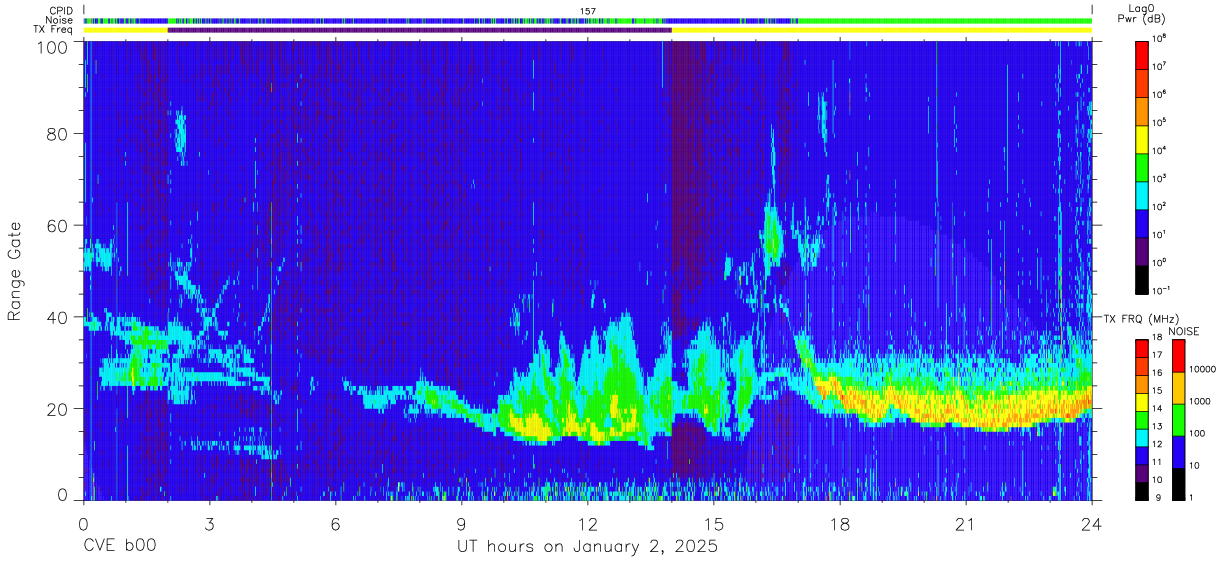Click the 40 tick label on Range Gate axis
The image size is (1228, 567).
[x=57, y=317]
